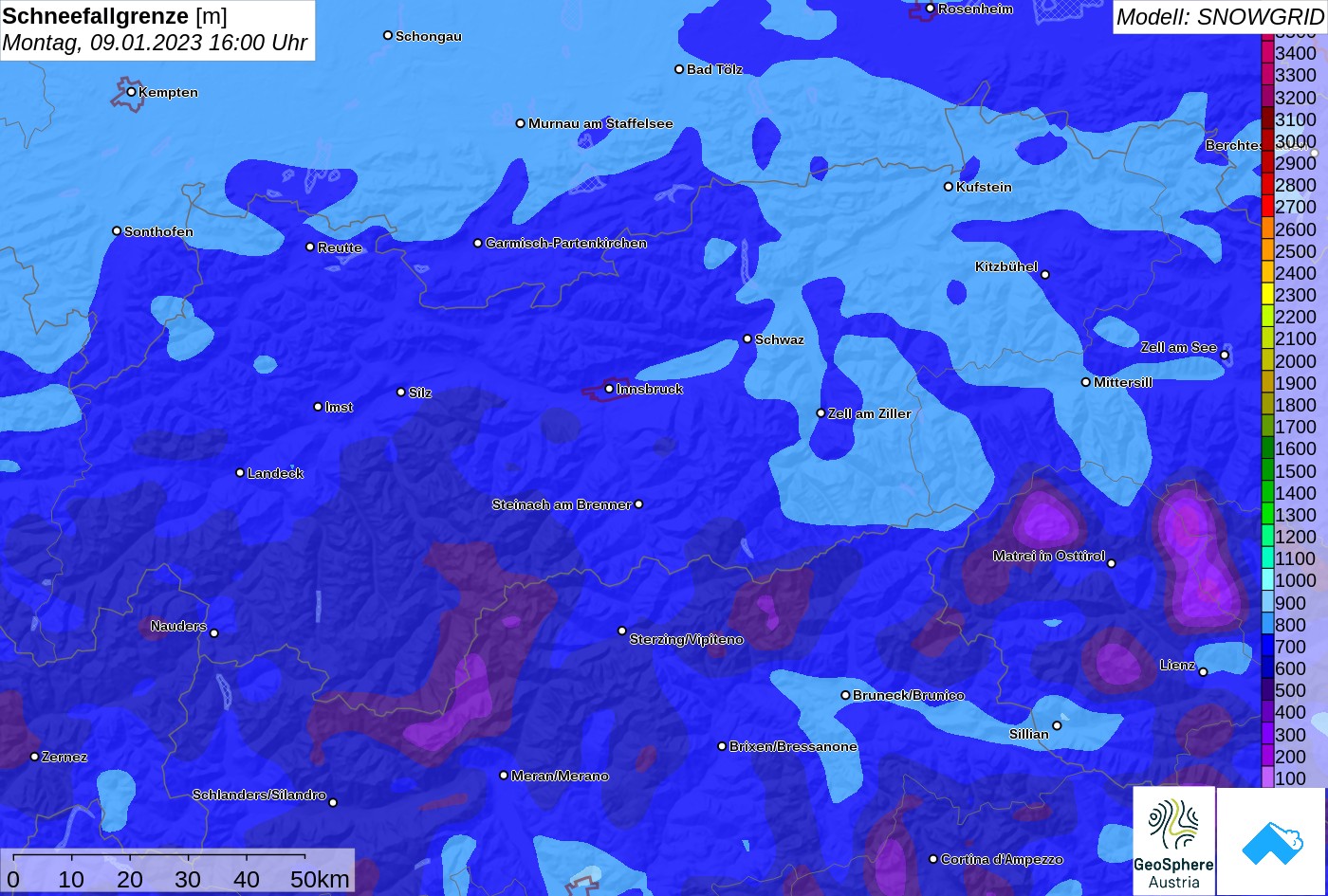
Task: Click the Reutte marker dot
Action: pos(310,247)
